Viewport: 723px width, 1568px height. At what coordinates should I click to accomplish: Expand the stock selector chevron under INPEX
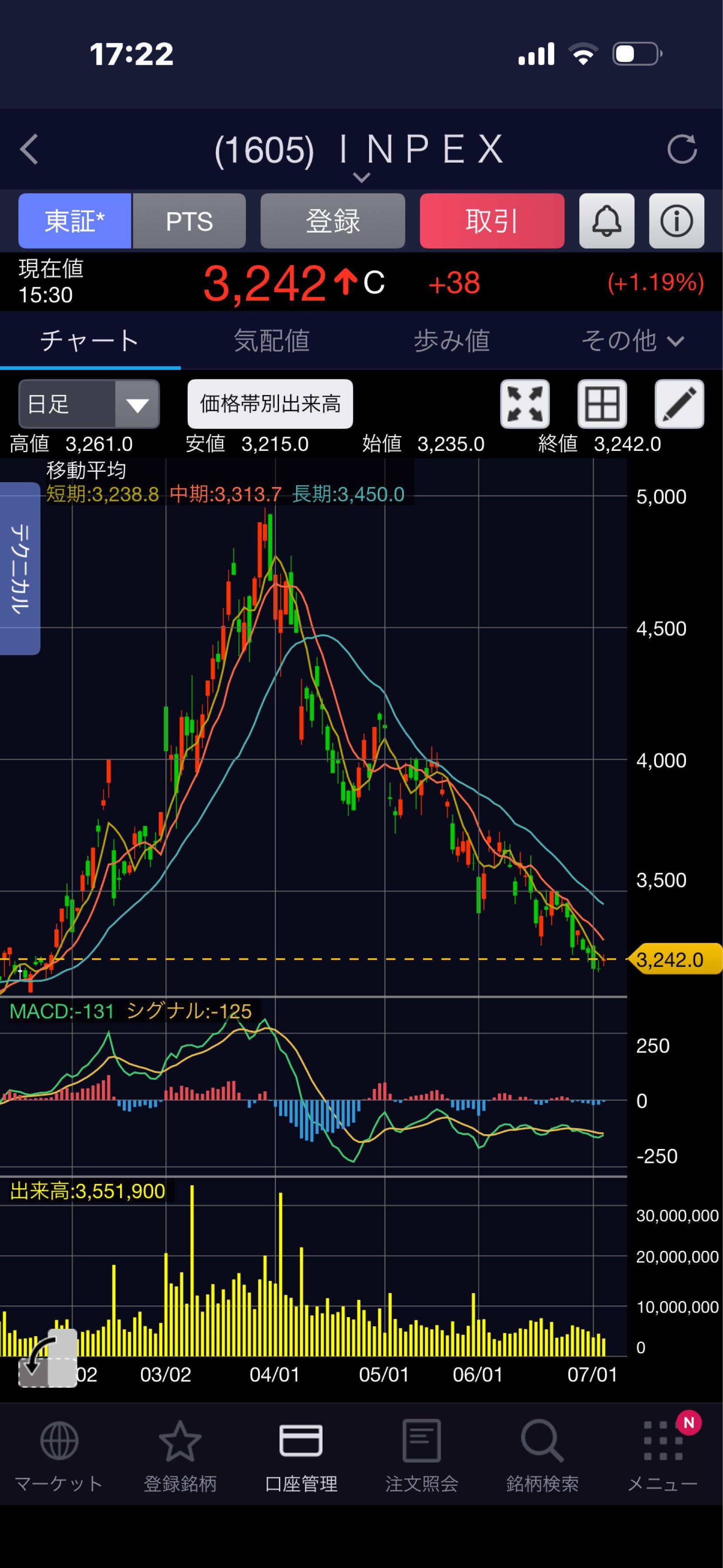tap(361, 178)
